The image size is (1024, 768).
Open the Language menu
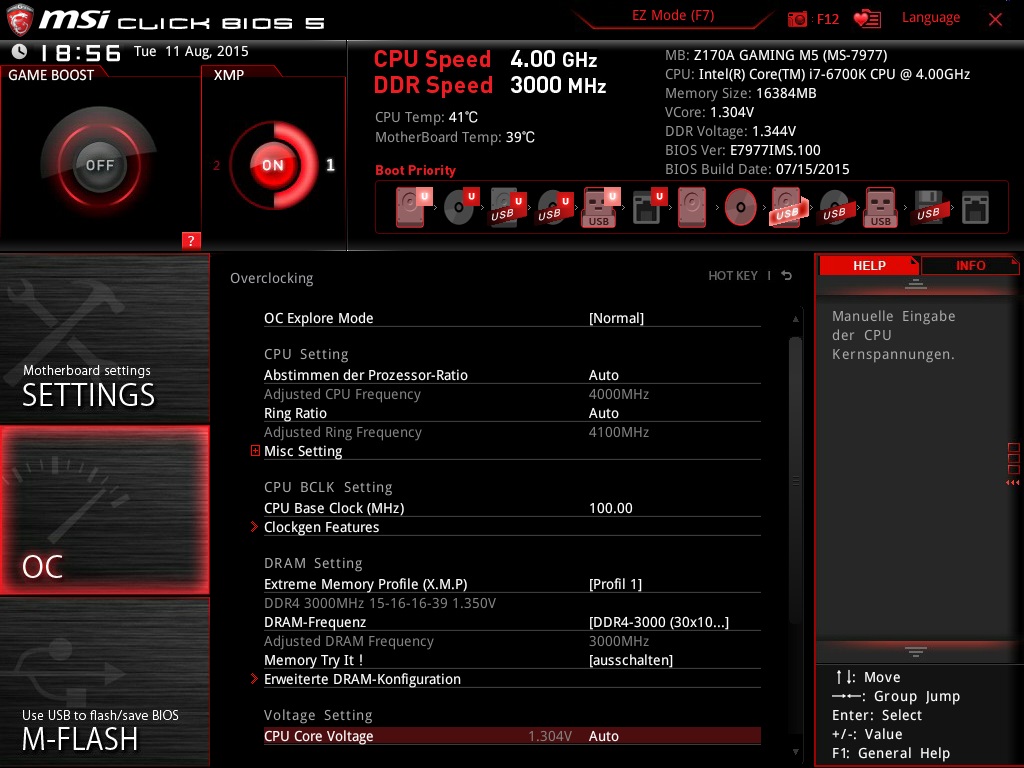click(931, 18)
